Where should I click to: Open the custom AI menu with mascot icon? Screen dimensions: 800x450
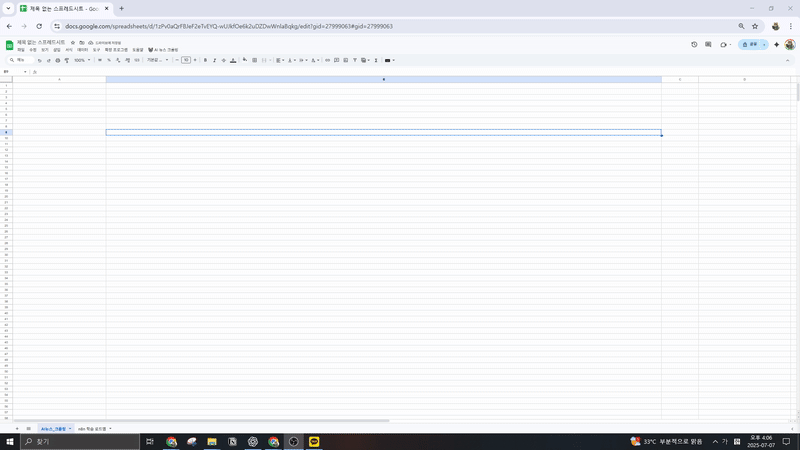(x=163, y=50)
